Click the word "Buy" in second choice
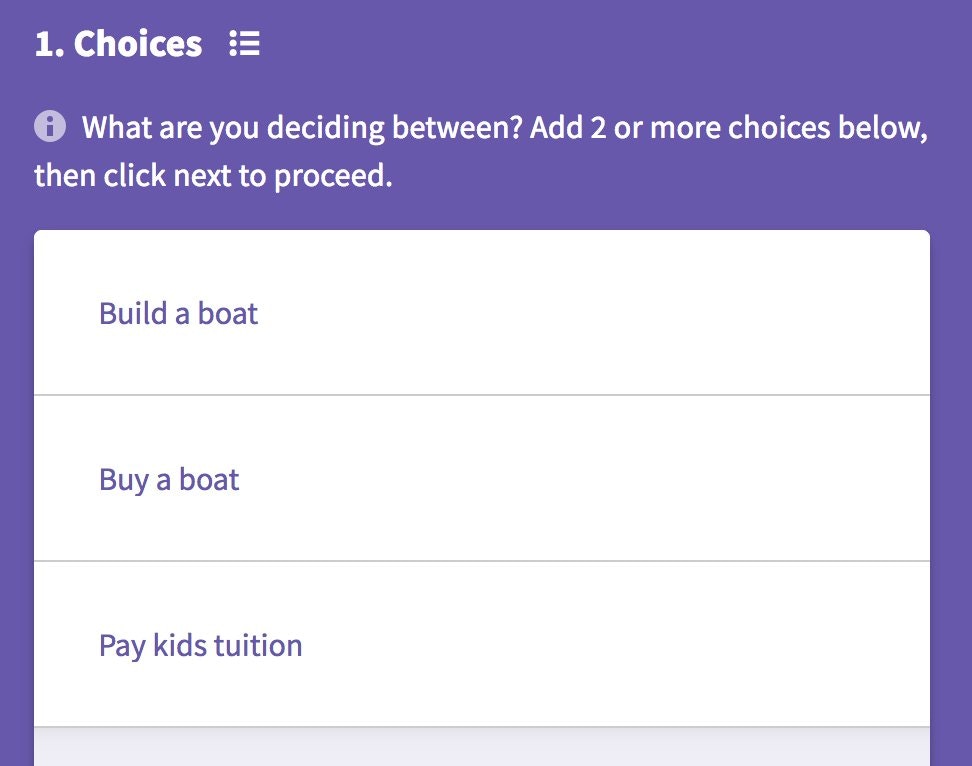Image resolution: width=972 pixels, height=766 pixels. click(x=123, y=479)
